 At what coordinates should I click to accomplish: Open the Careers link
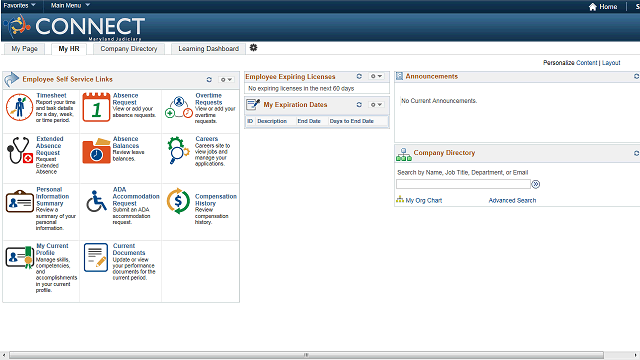click(x=207, y=139)
